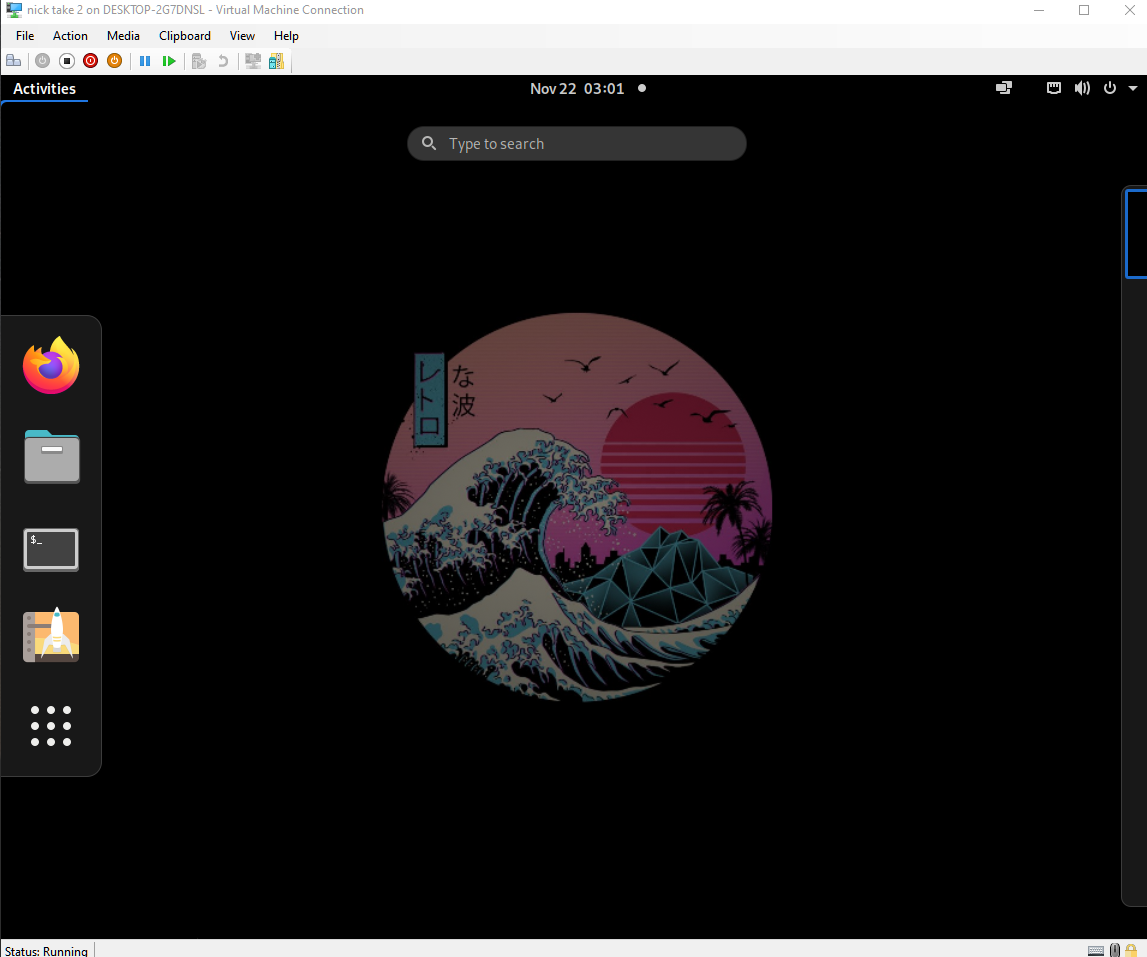Expand the system menu arrow
Viewport: 1147px width, 957px height.
click(x=1132, y=89)
